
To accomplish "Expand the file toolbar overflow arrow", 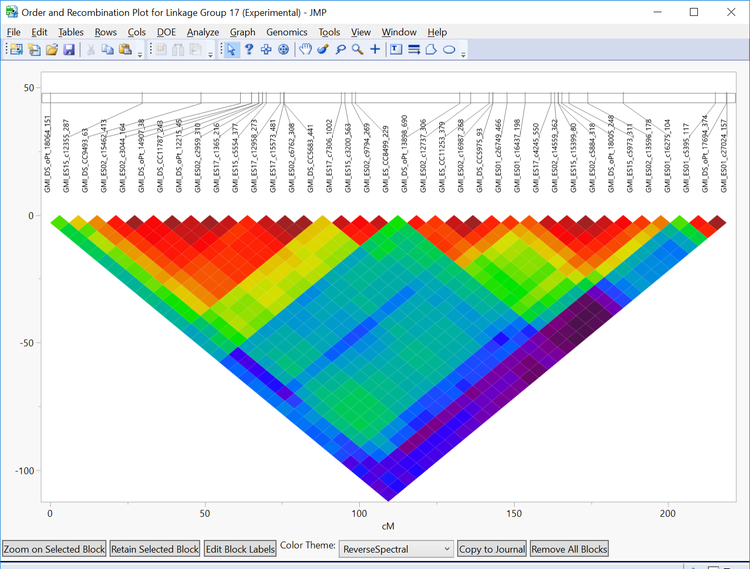I will click(x=140, y=55).
